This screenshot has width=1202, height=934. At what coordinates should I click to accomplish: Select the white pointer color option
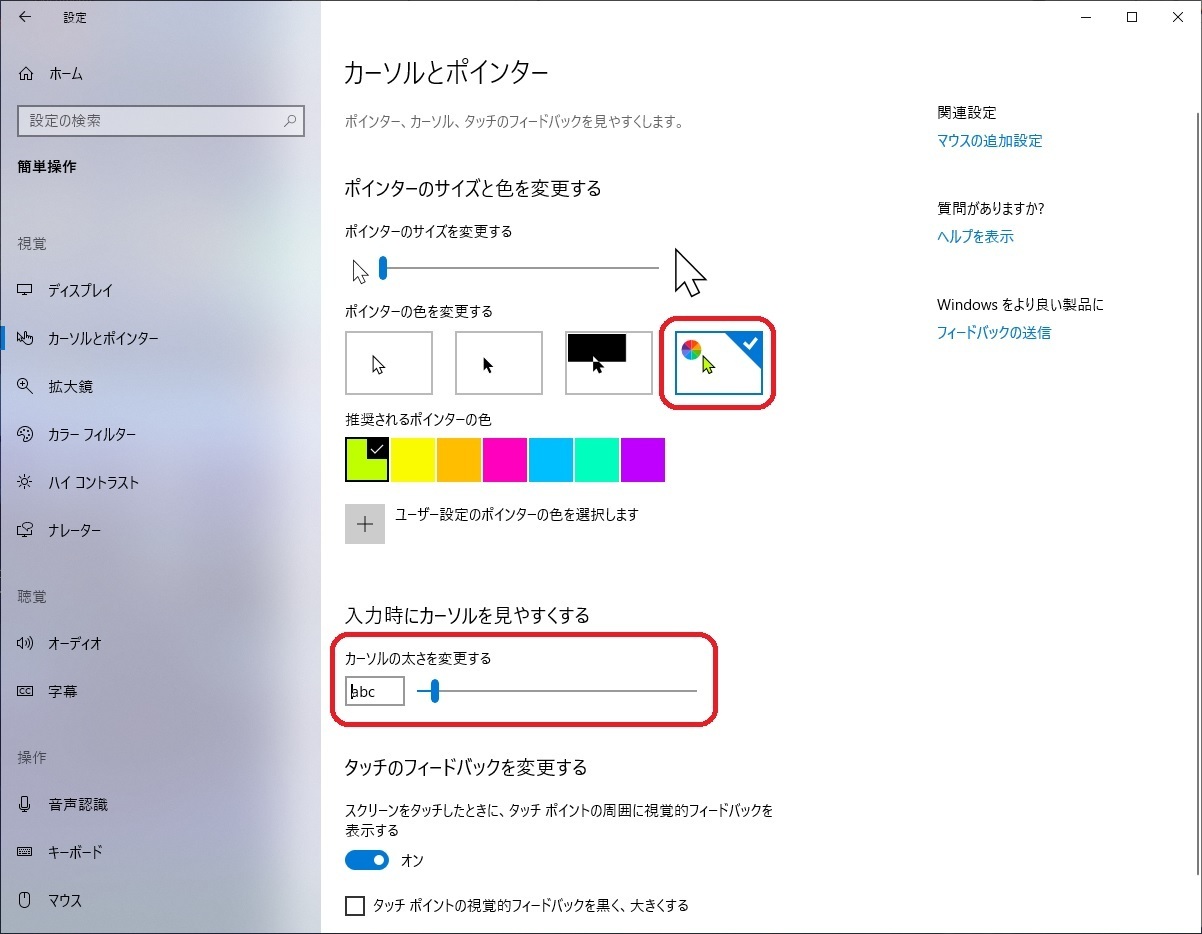tap(389, 363)
